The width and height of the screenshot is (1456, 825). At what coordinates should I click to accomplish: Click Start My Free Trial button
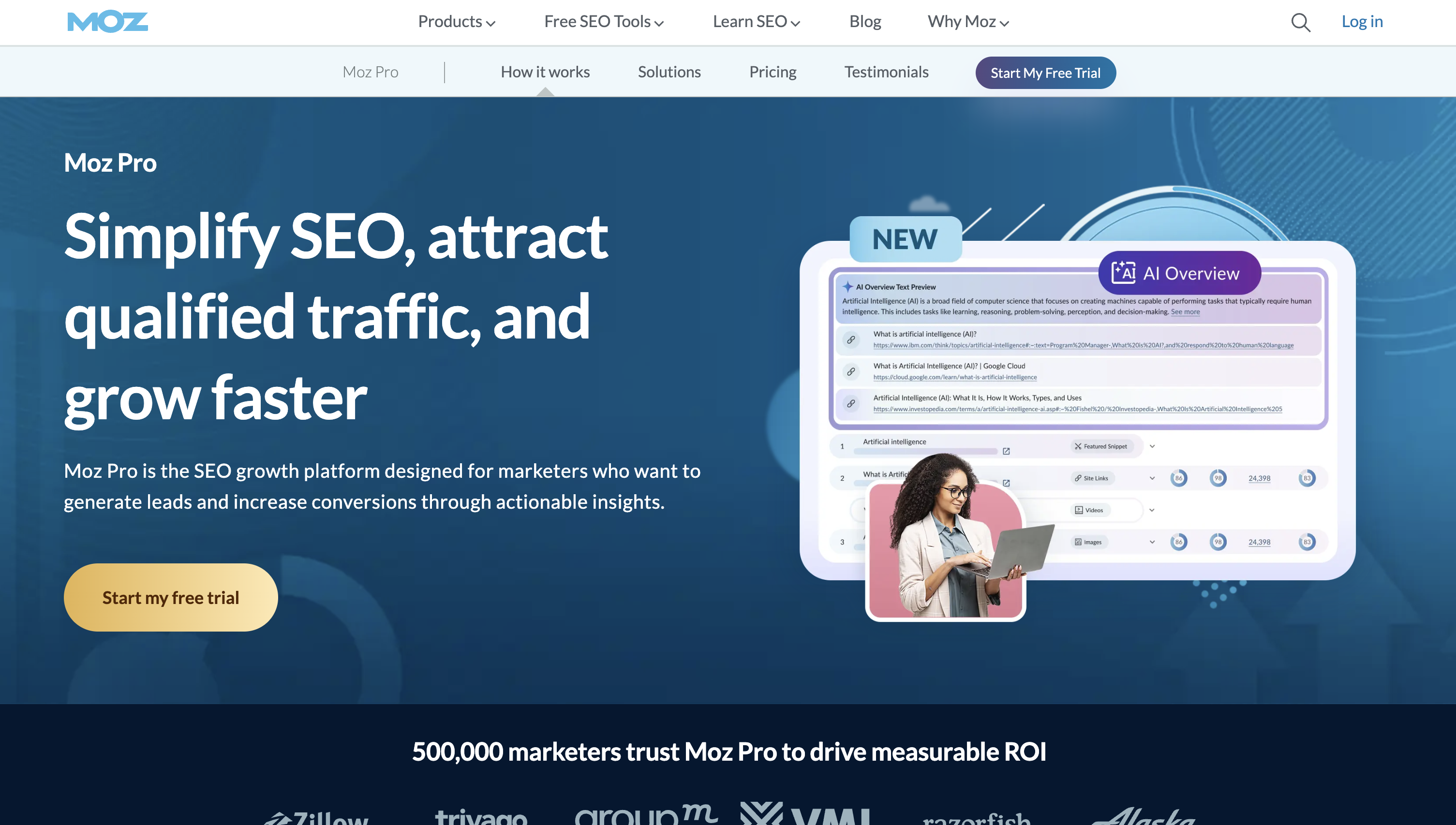(x=1046, y=73)
